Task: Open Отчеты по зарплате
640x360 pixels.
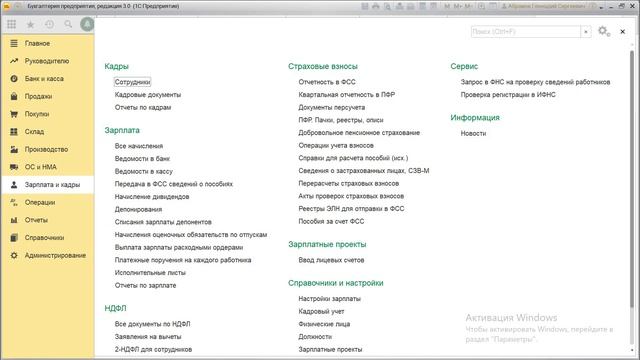Action: [145, 285]
